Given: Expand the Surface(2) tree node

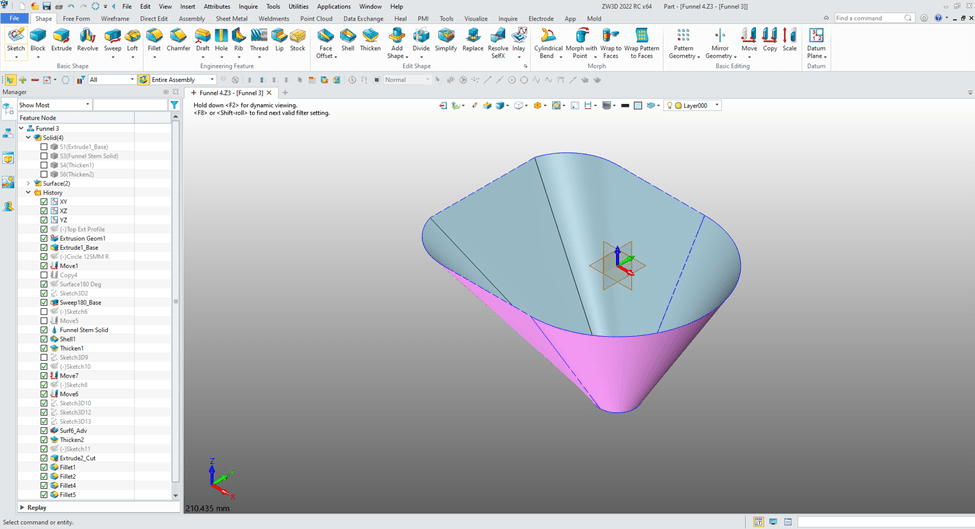Looking at the screenshot, I should 28,183.
